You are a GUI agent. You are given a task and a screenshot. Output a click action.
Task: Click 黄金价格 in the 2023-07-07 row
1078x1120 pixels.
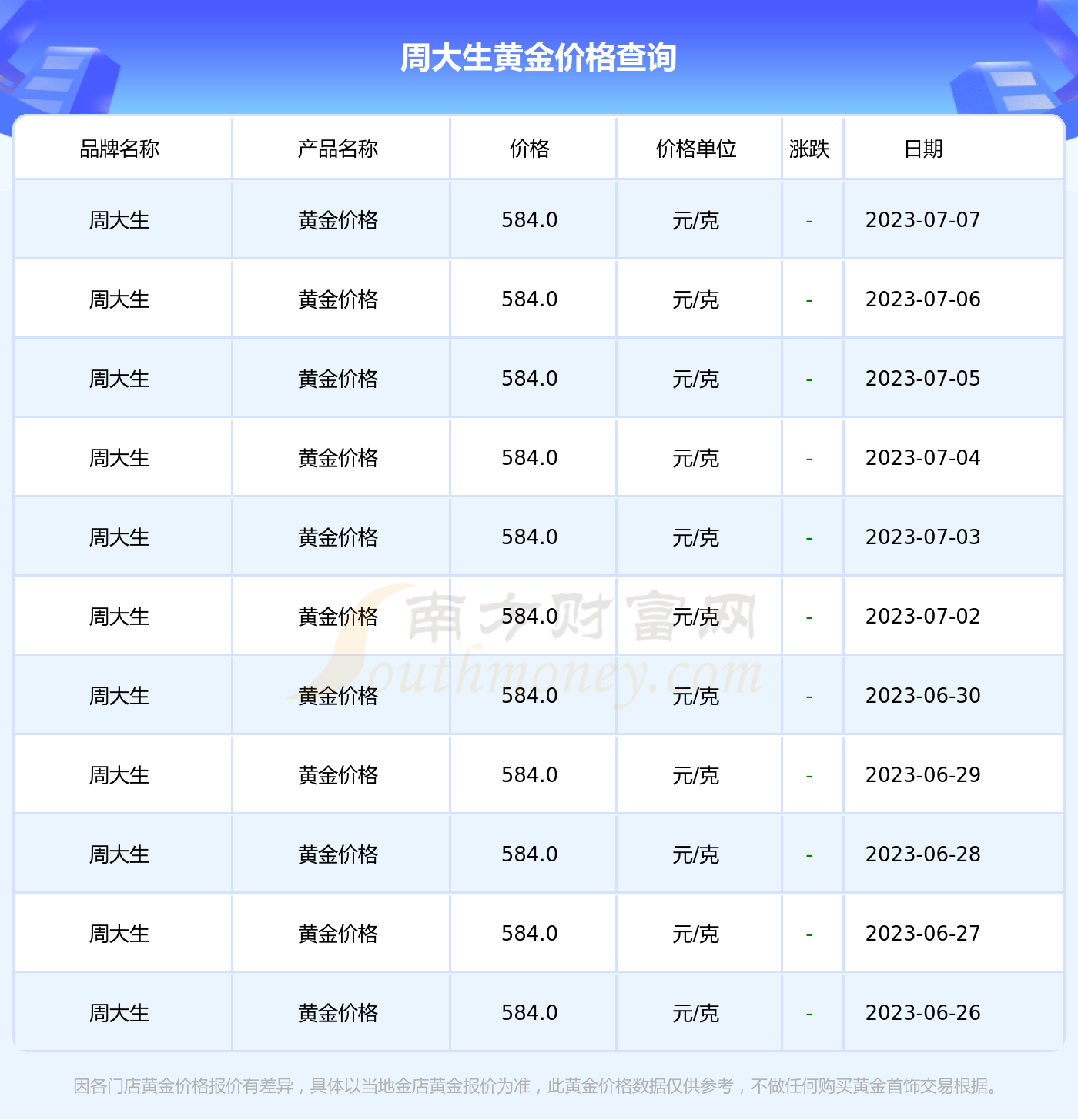pos(338,220)
